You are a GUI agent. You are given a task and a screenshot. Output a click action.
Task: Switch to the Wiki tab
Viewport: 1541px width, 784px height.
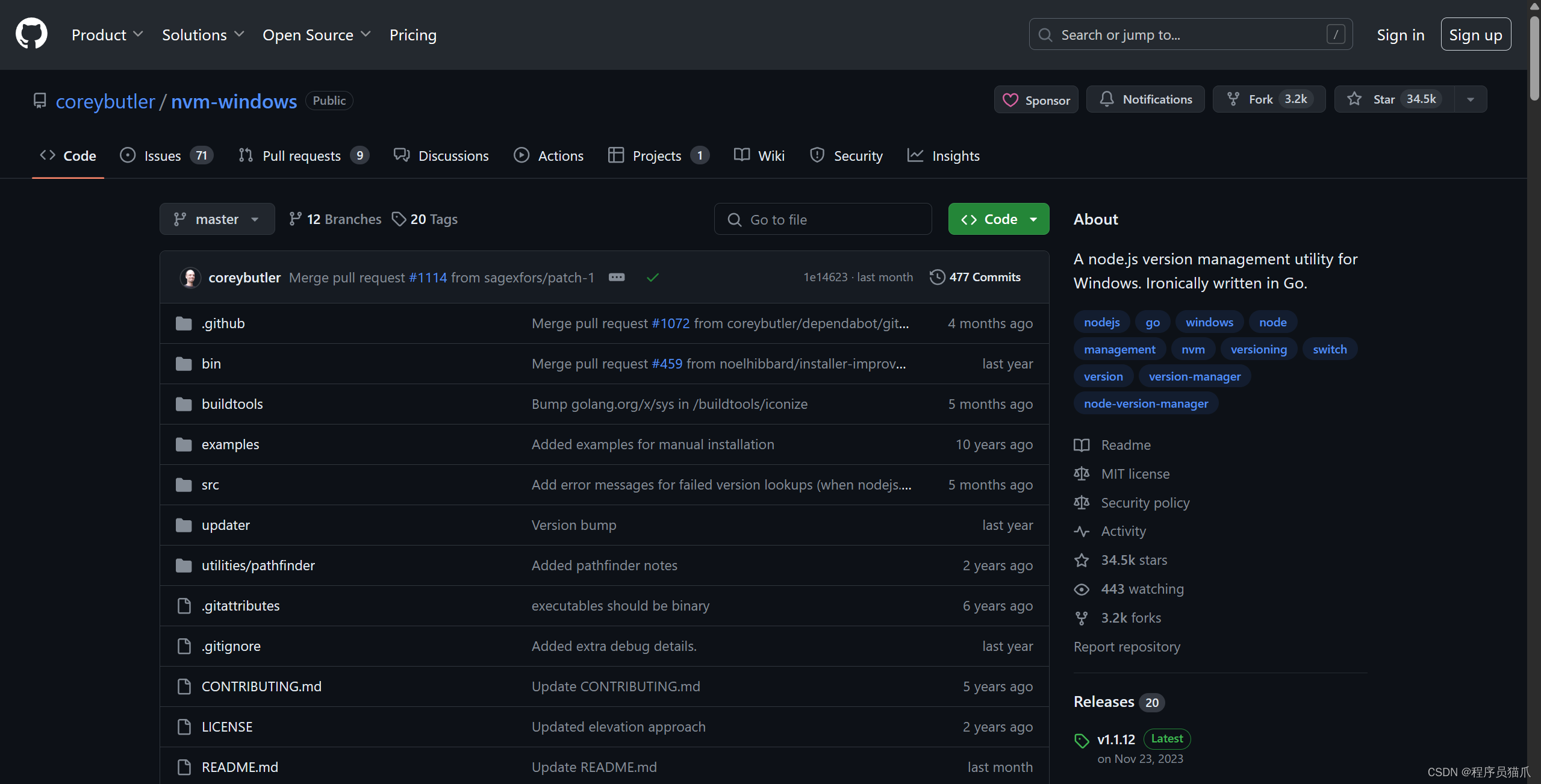point(759,156)
